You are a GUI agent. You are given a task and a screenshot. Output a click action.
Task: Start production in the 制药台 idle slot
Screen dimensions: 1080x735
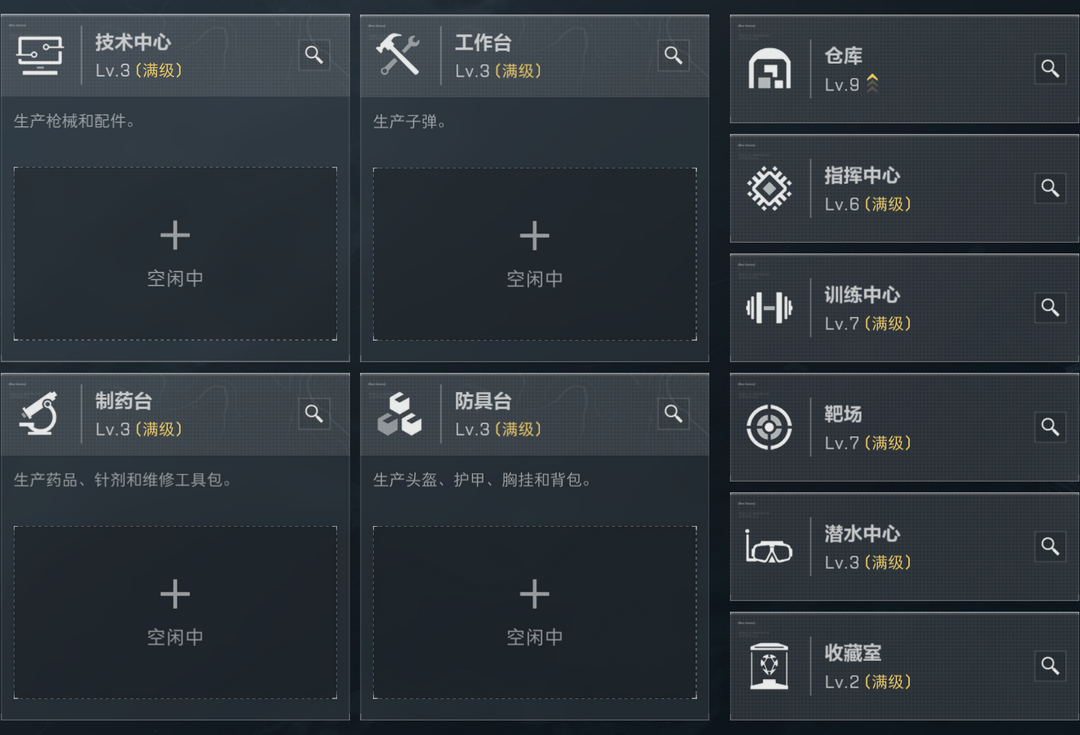tap(175, 612)
